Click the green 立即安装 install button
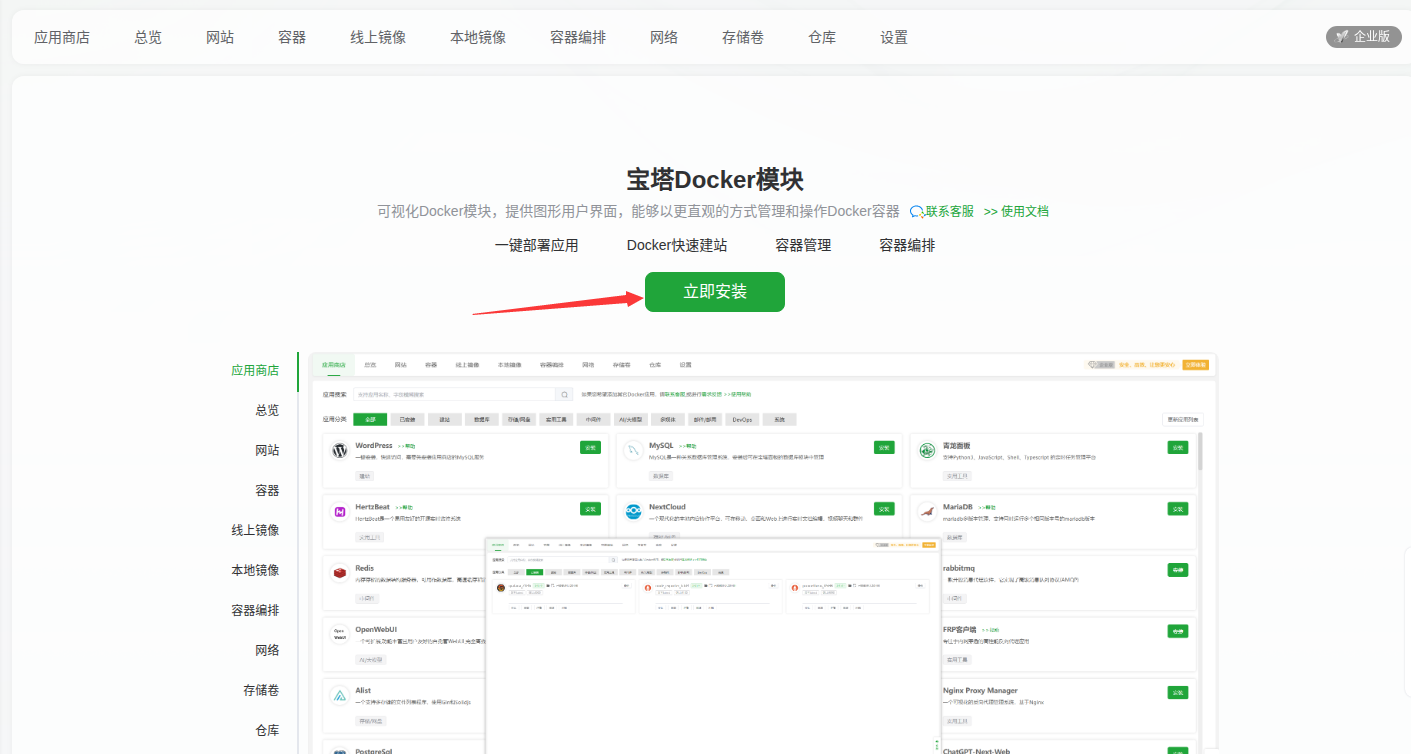The height and width of the screenshot is (754, 1411). [x=714, y=292]
